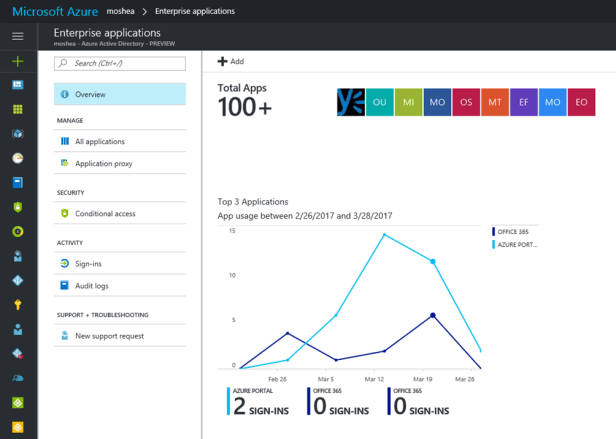Open All applications under Manage
The width and height of the screenshot is (616, 439).
point(119,142)
